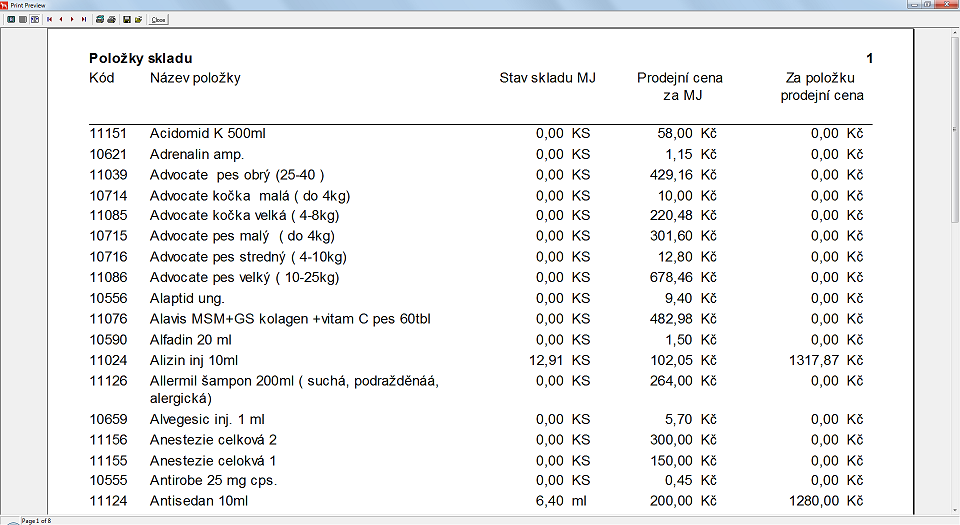Click the item name 'Alizin inj 10ml'
This screenshot has width=960, height=525.
(x=193, y=360)
